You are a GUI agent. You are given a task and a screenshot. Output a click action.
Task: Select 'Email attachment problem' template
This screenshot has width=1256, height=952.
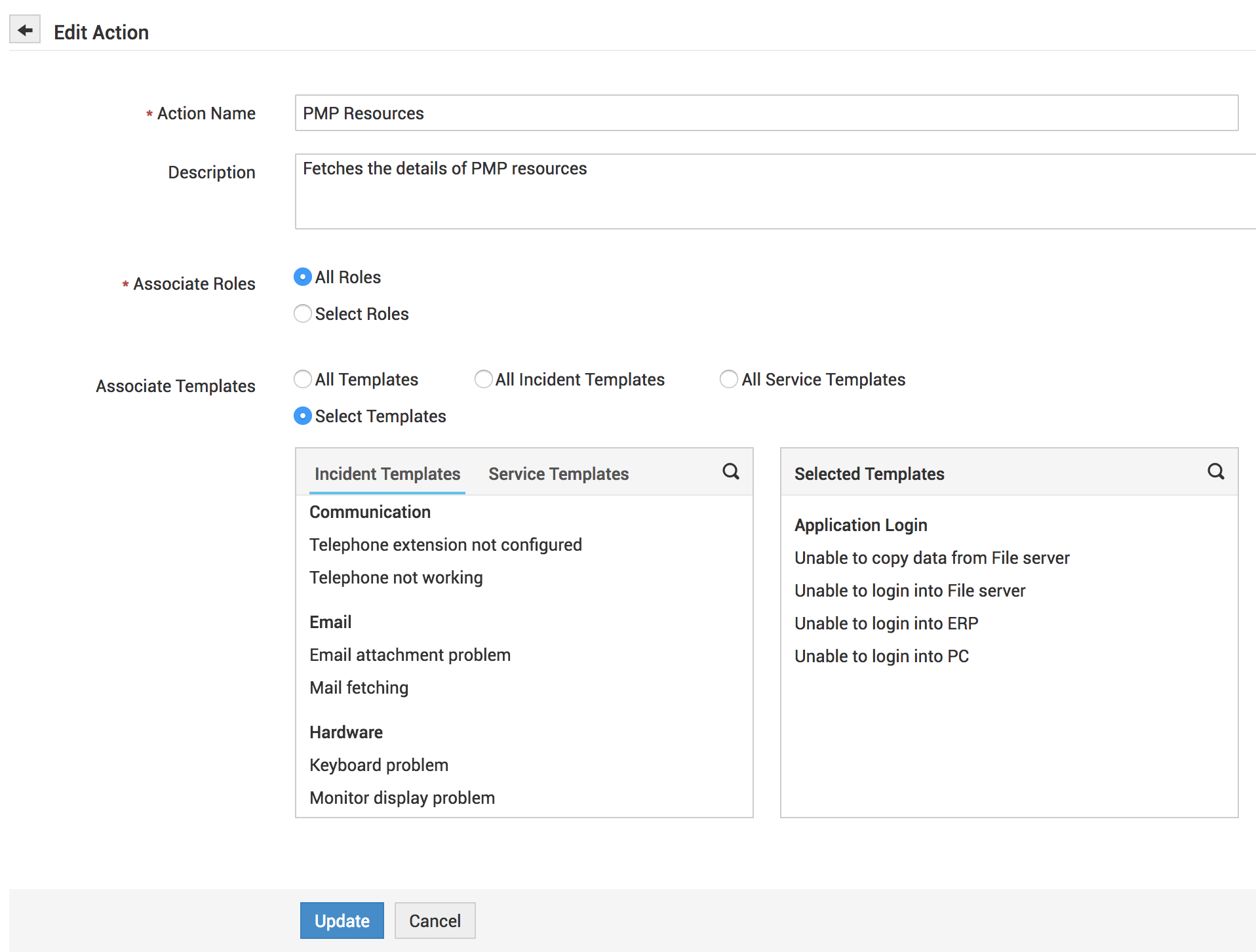point(410,655)
